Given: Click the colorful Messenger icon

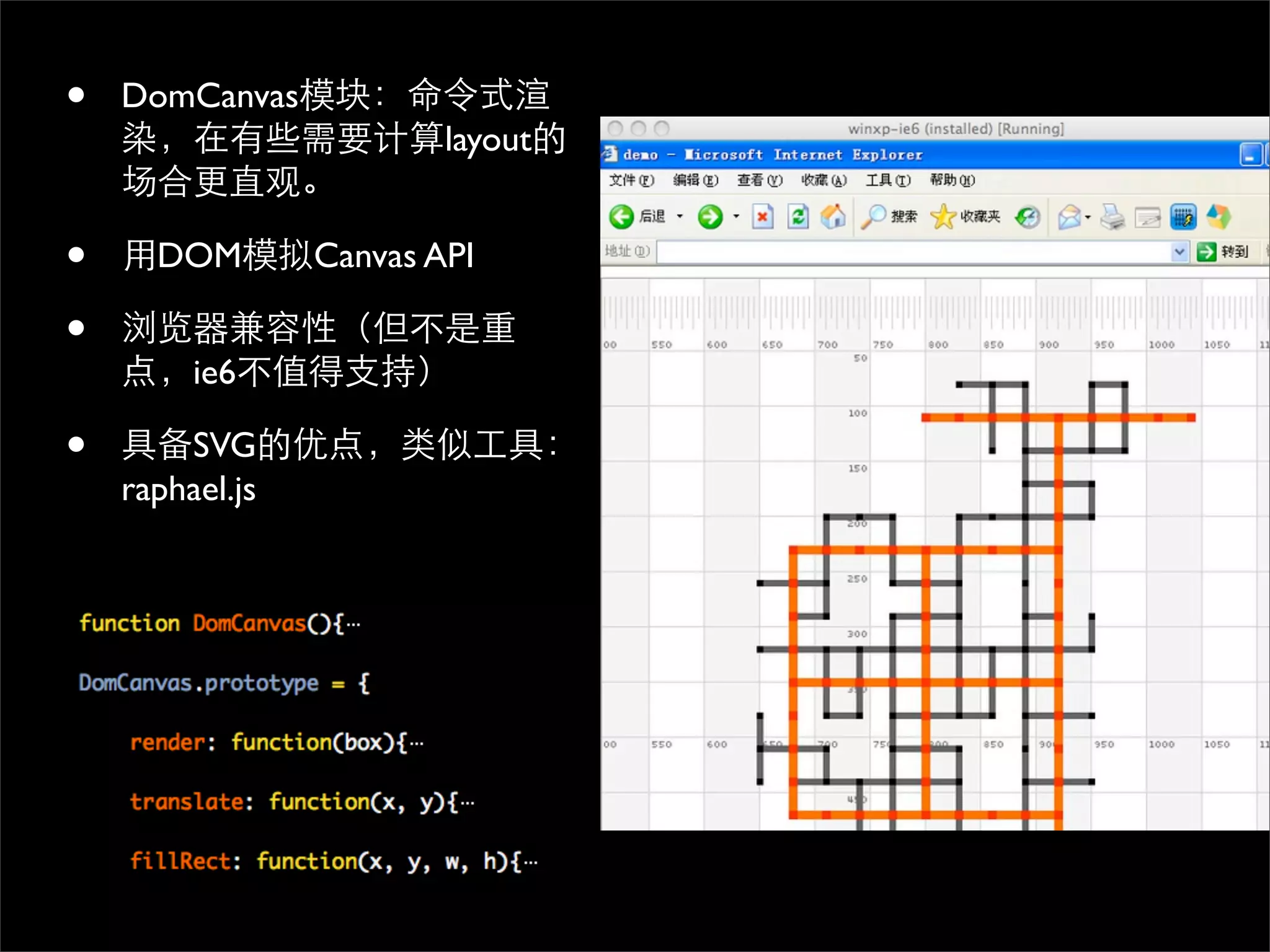Looking at the screenshot, I should 1219,216.
